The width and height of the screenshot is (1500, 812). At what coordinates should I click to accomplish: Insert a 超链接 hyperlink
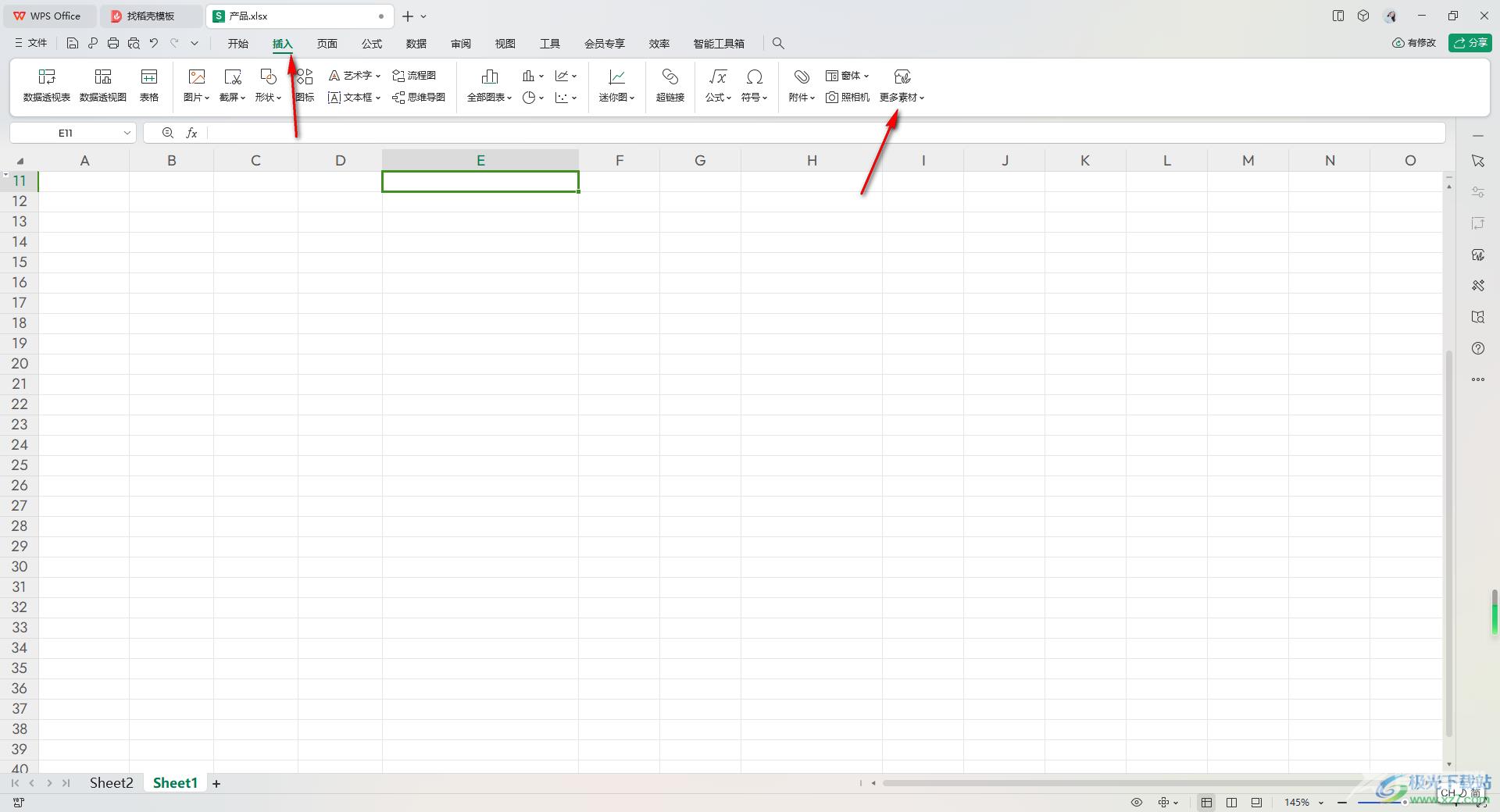[670, 85]
